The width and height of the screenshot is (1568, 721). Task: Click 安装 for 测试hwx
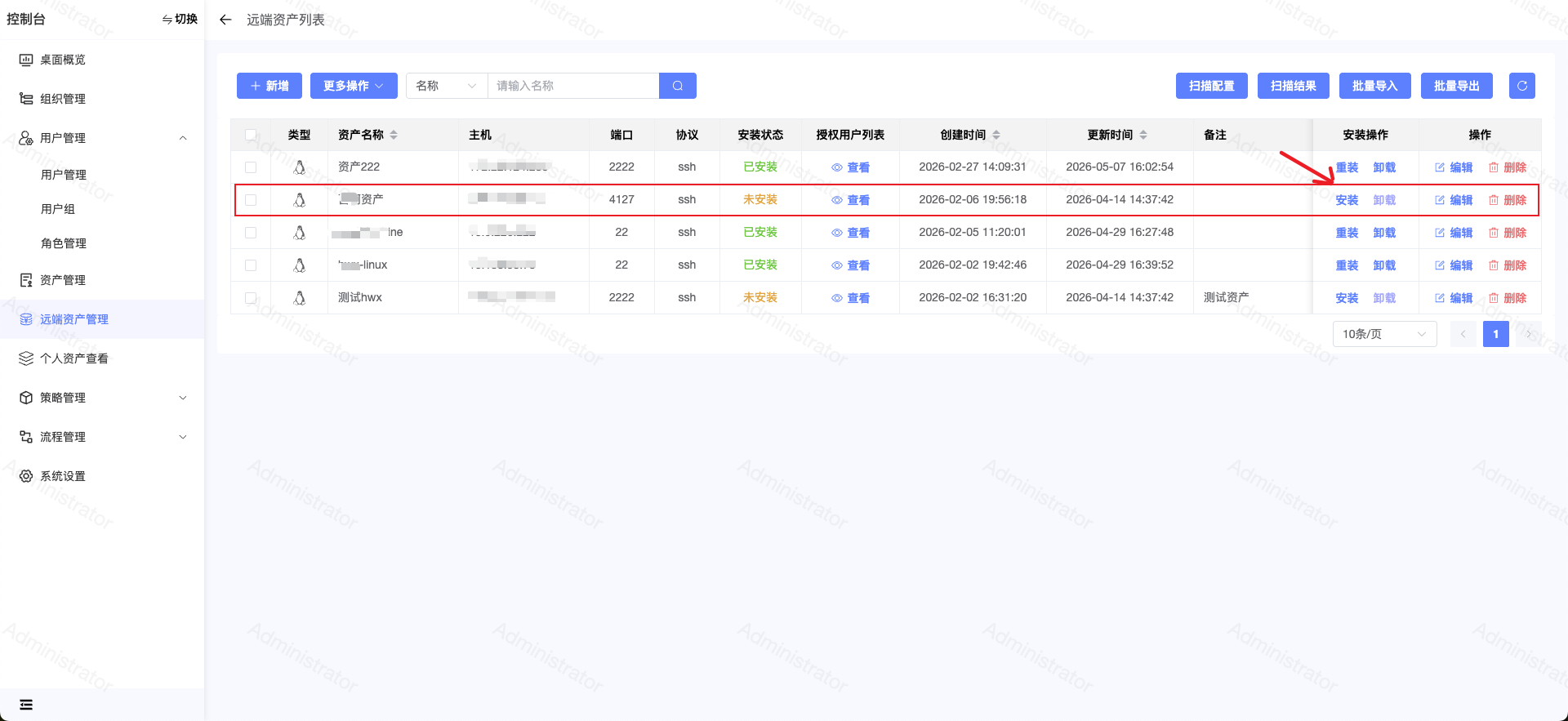(1347, 298)
